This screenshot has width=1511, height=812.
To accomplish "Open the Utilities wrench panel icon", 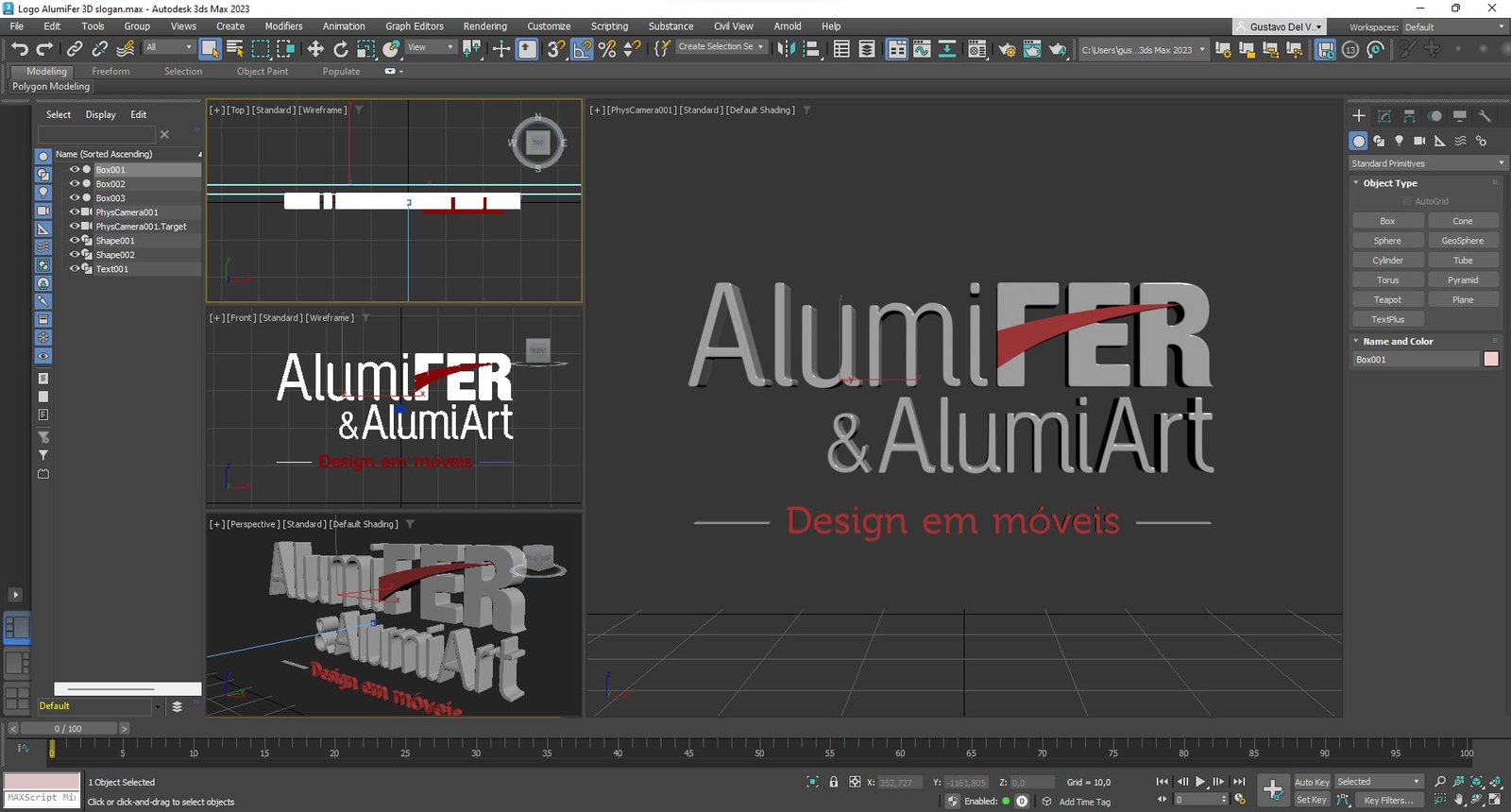I will coord(1485,115).
